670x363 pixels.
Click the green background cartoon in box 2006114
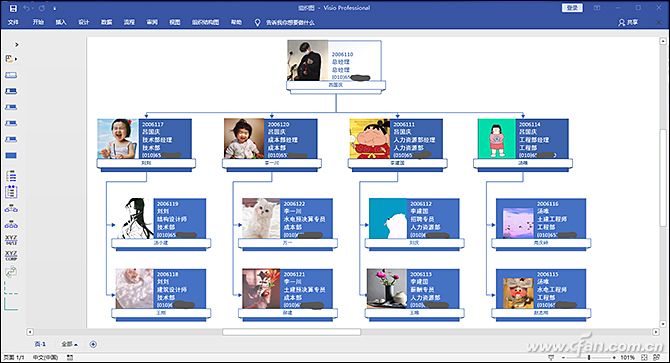click(497, 139)
